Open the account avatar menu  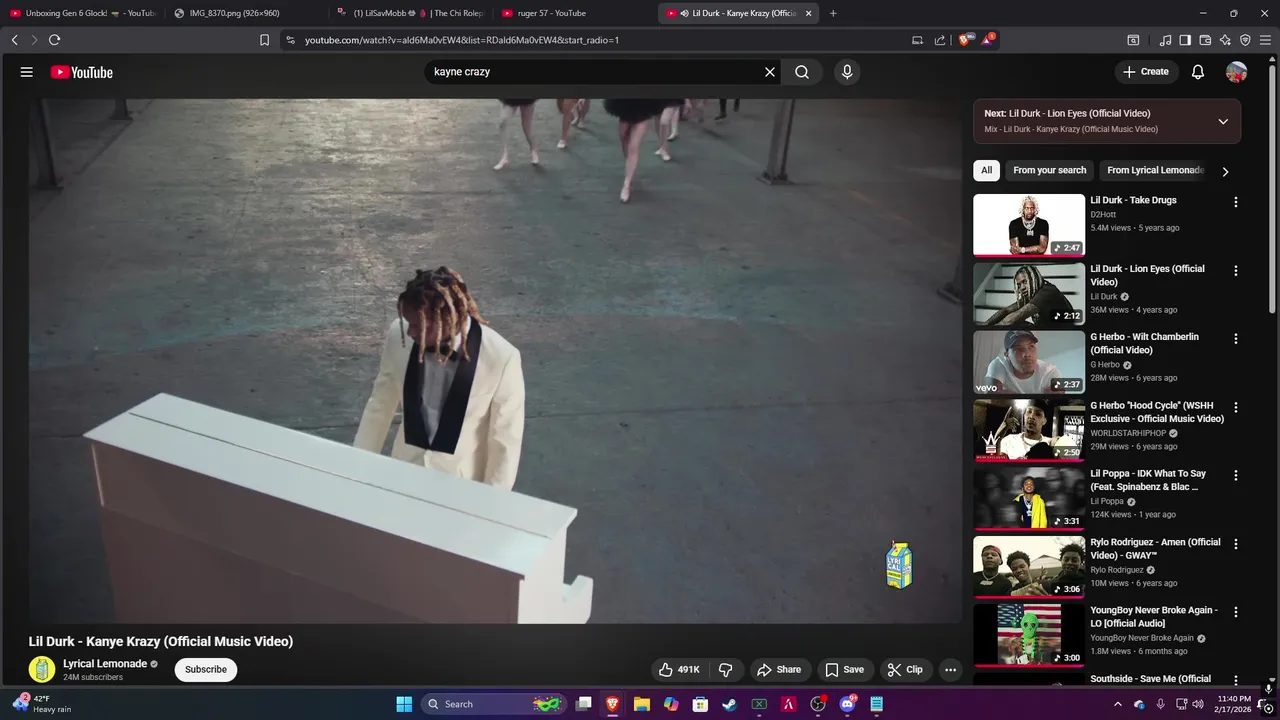point(1237,72)
